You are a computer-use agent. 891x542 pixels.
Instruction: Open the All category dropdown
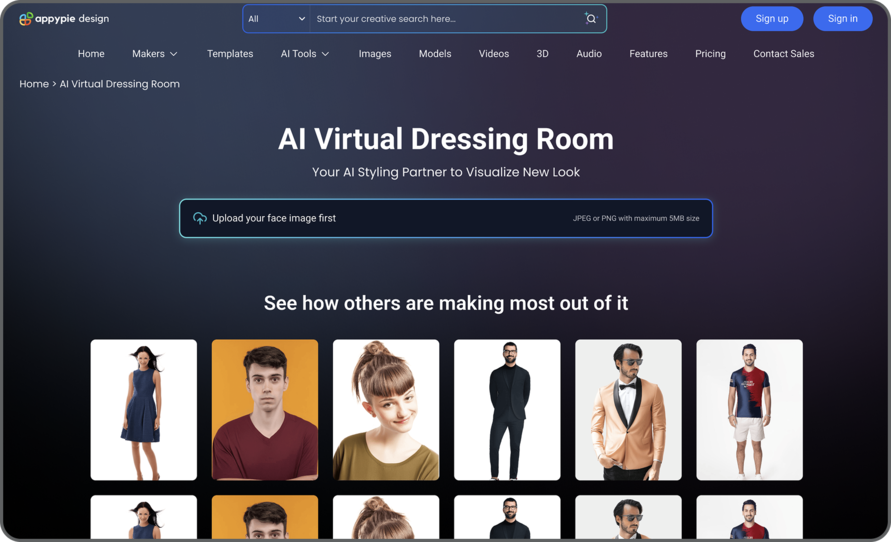tap(277, 19)
